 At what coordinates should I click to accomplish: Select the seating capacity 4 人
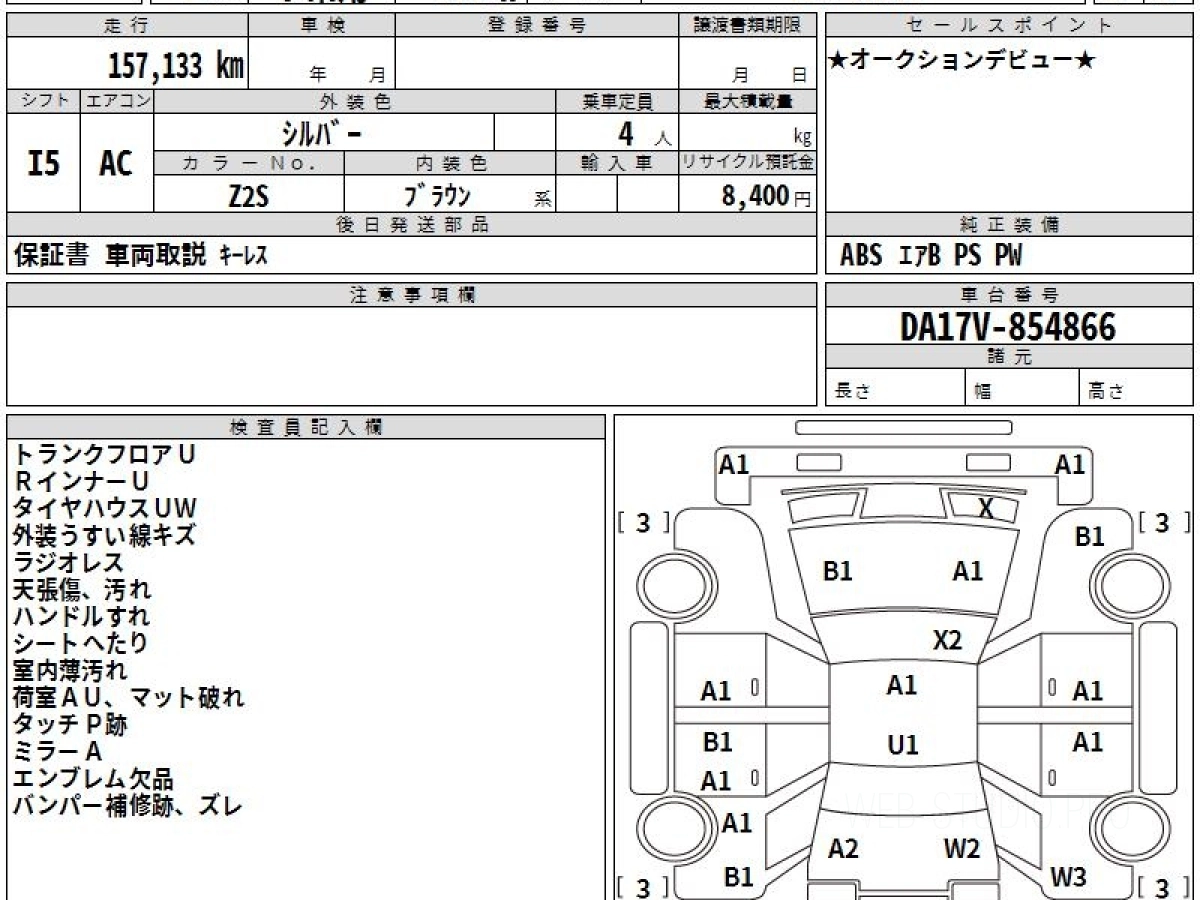click(644, 133)
